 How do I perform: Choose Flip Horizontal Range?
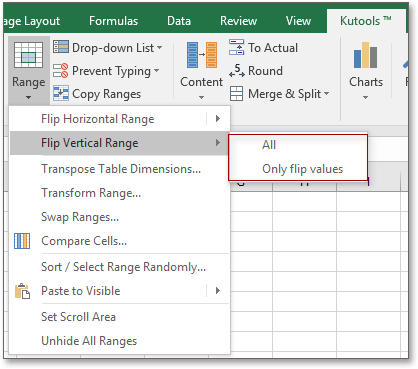119,119
